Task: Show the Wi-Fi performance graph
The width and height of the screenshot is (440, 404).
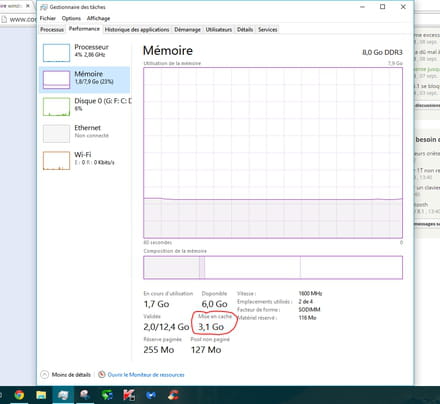Action: click(x=85, y=160)
